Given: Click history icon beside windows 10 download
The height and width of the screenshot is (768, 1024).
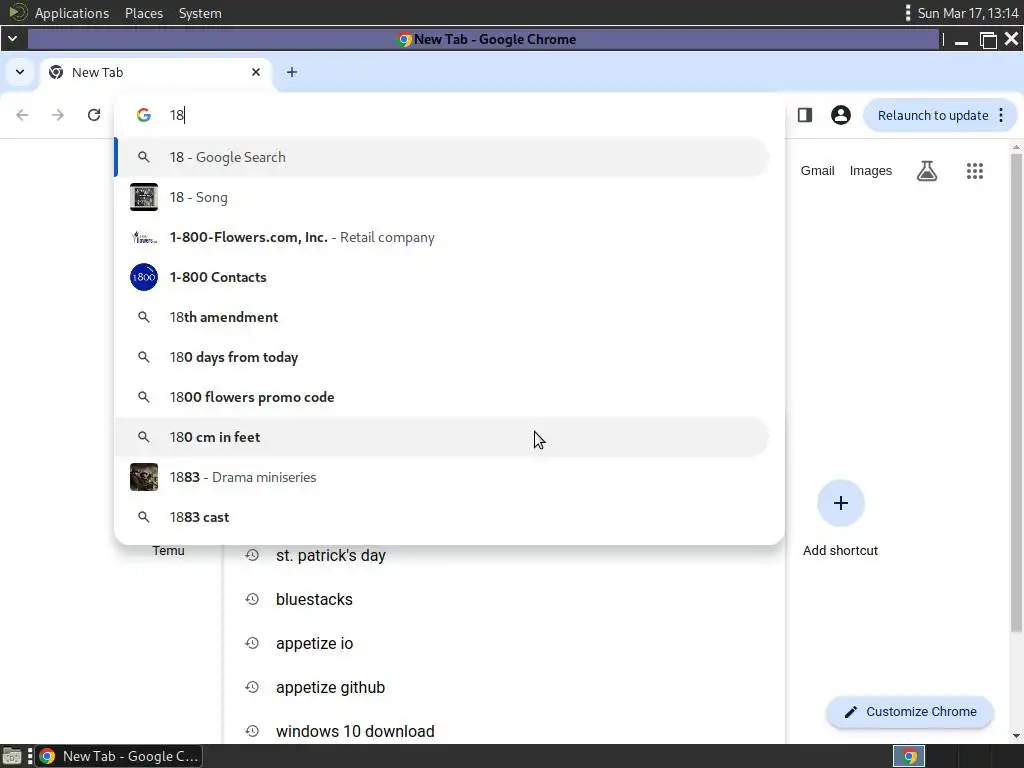Looking at the screenshot, I should pyautogui.click(x=252, y=731).
